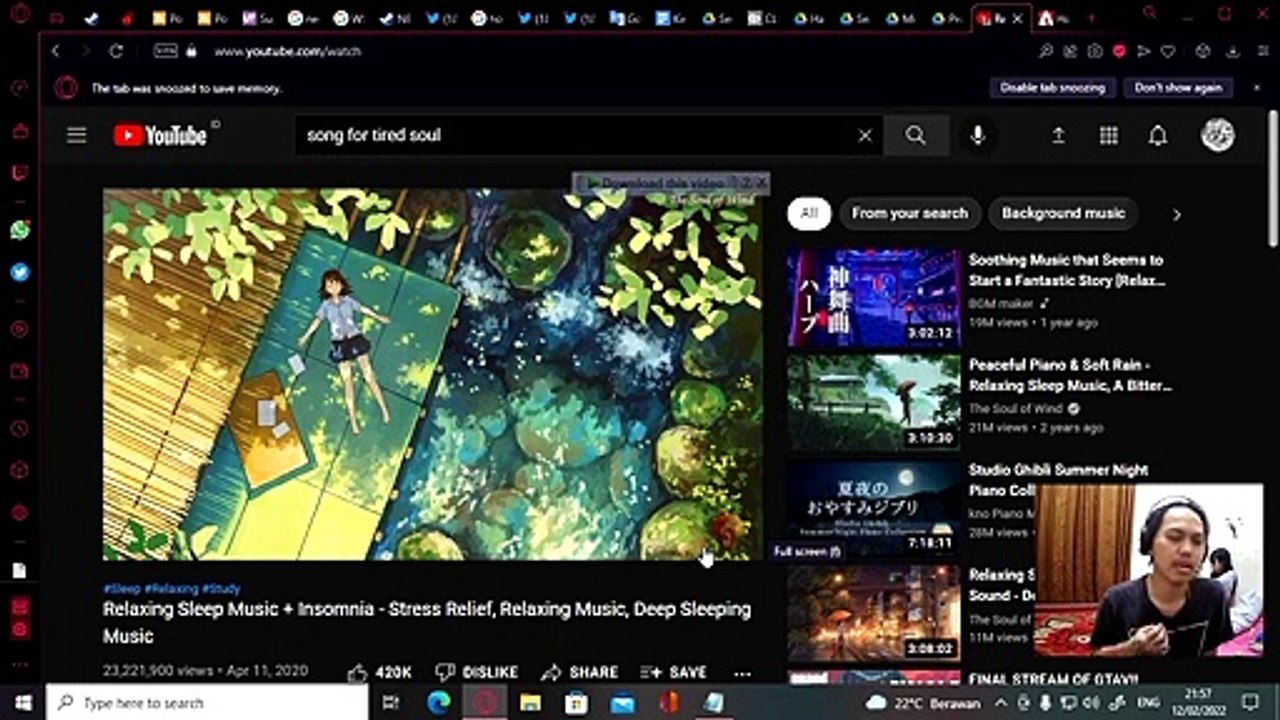
Task: Select the From your search chip
Action: [910, 213]
